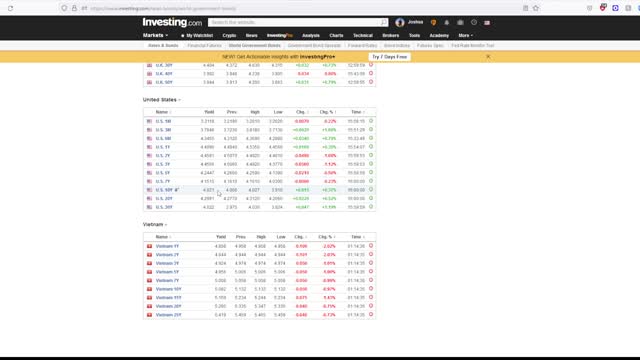This screenshot has height=360, width=640.
Task: Open the U.K. 50Y bond link
Action: [x=164, y=82]
